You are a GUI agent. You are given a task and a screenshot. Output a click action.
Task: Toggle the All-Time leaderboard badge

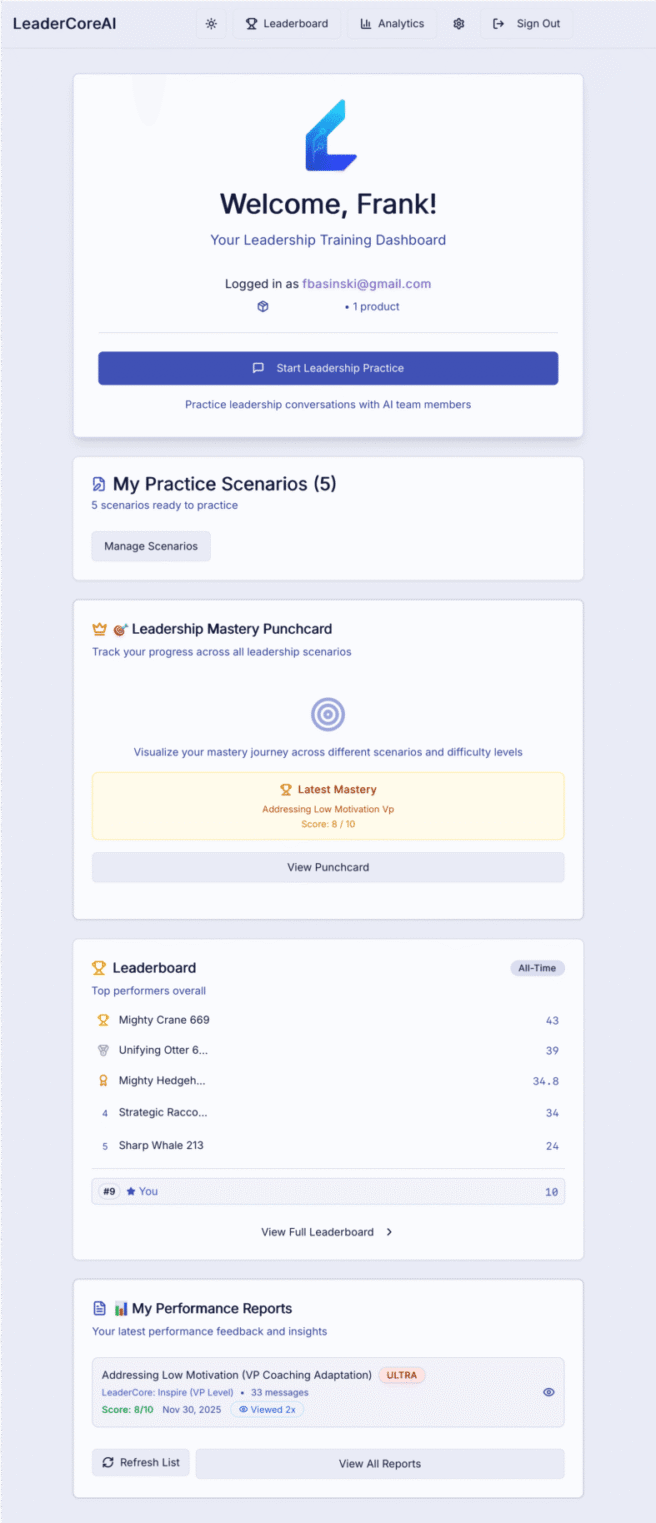click(537, 968)
